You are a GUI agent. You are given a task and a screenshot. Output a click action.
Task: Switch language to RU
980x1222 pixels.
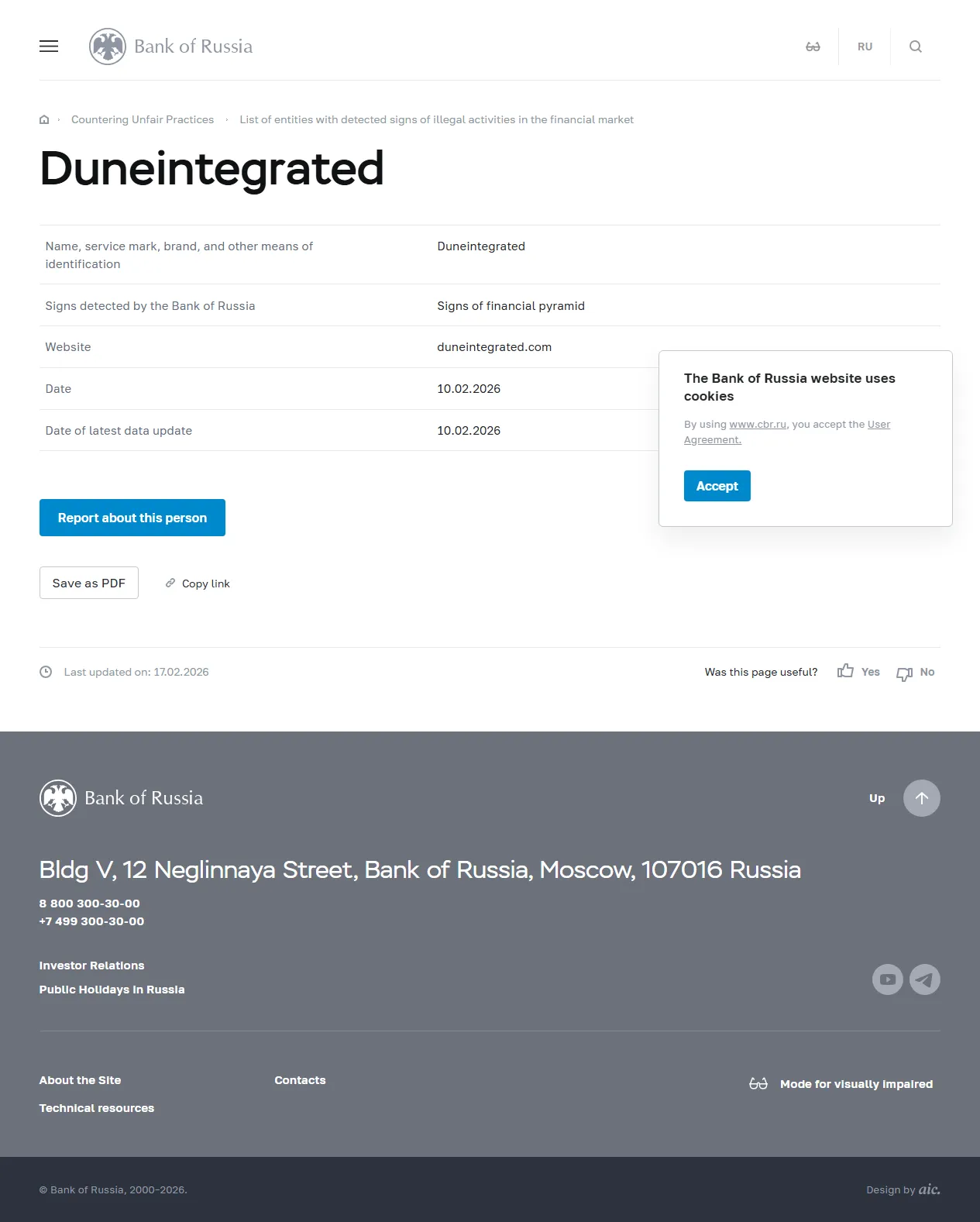865,46
